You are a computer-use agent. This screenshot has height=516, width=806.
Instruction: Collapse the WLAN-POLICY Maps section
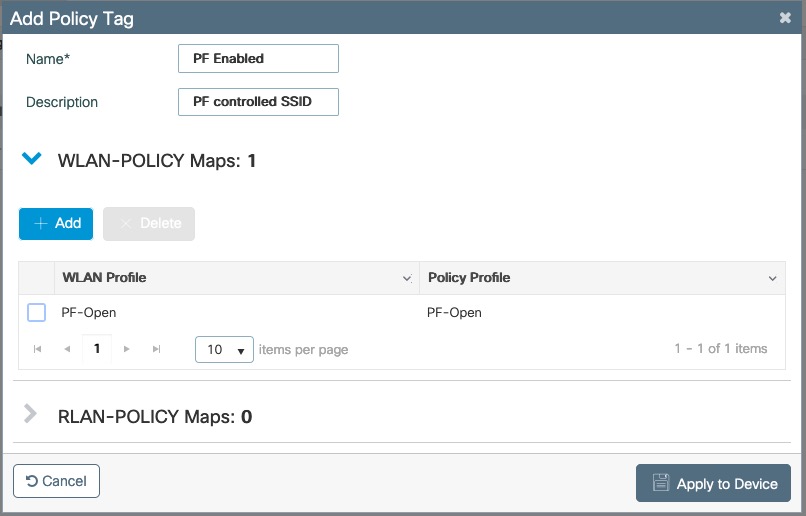(32, 159)
